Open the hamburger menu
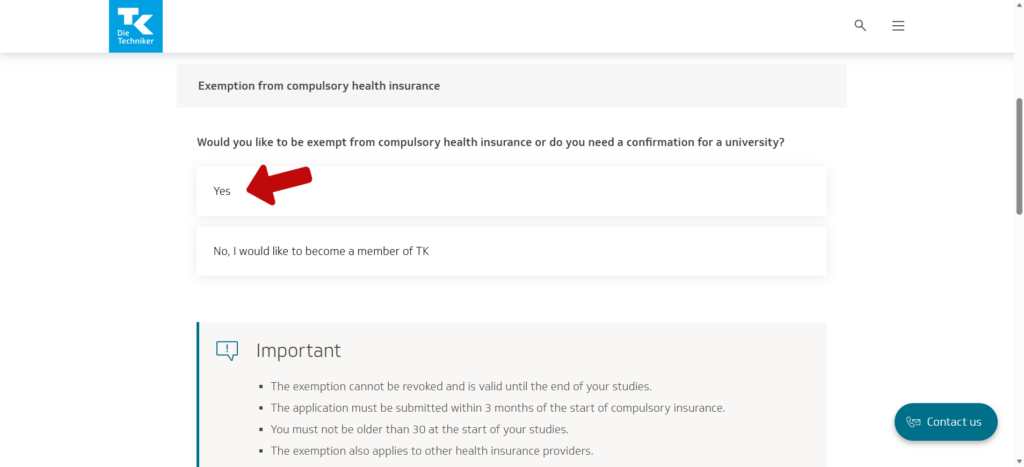The image size is (1024, 467). (x=898, y=26)
